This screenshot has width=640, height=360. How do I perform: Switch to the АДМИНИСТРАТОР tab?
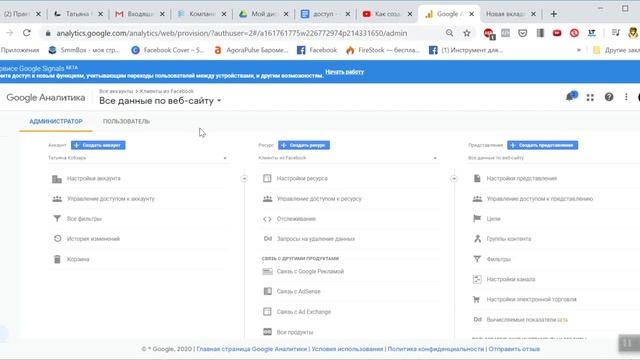pyautogui.click(x=56, y=122)
